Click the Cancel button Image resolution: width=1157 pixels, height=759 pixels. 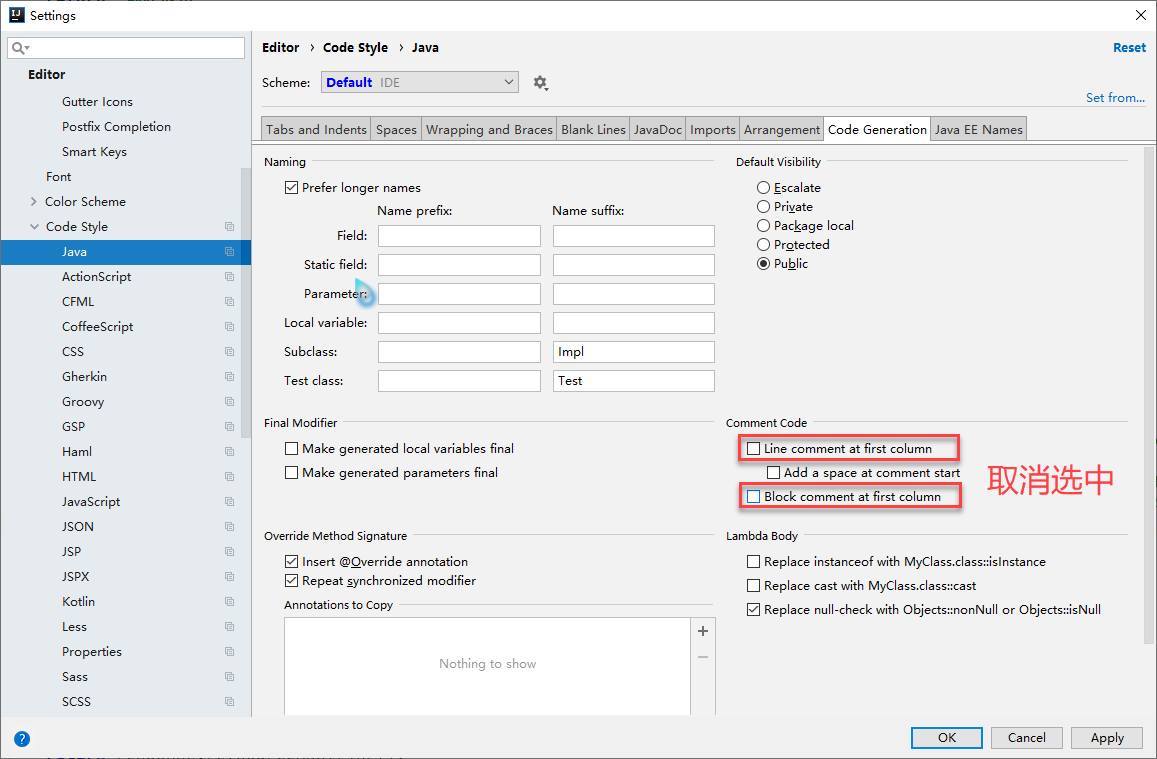pyautogui.click(x=1026, y=738)
